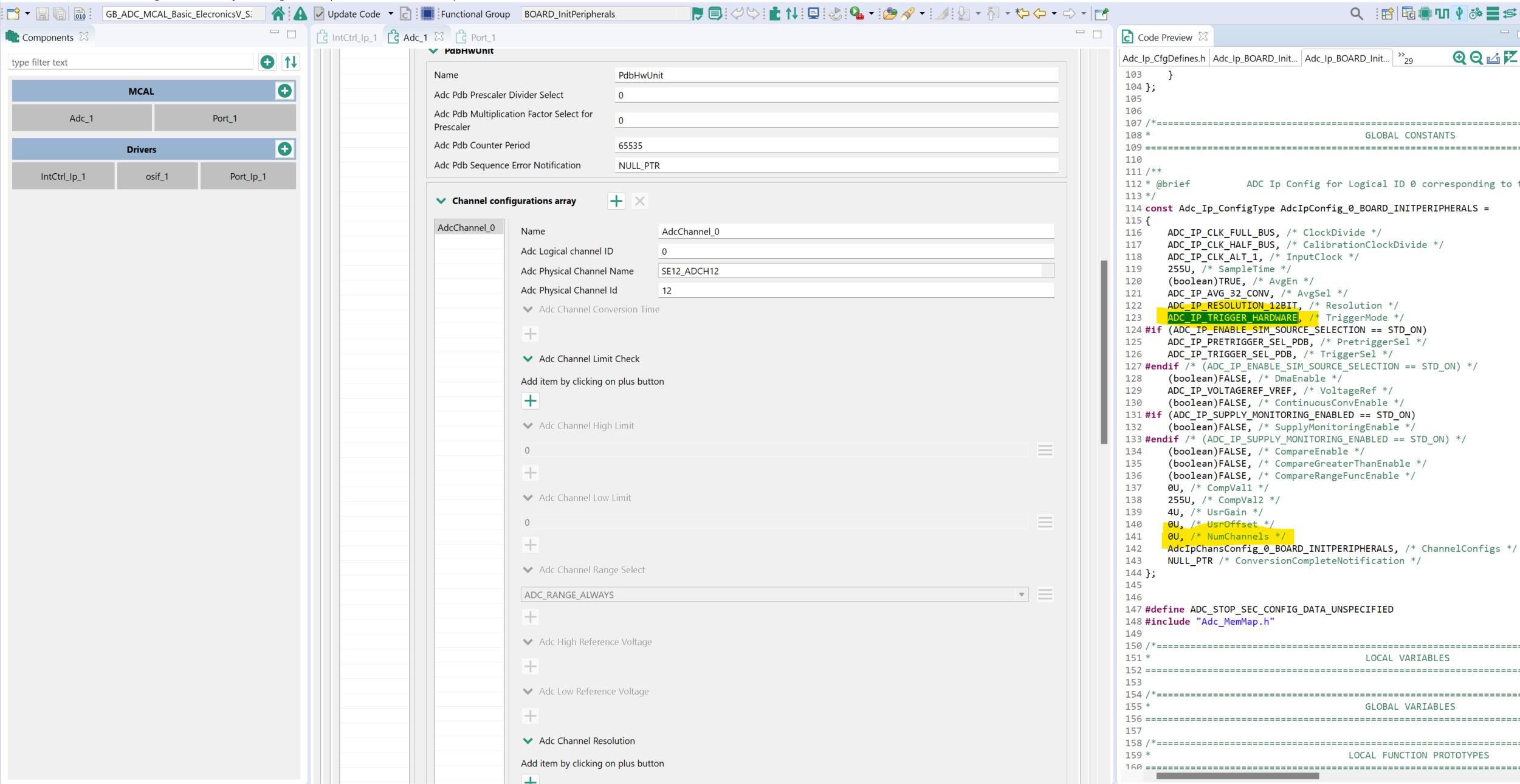The width and height of the screenshot is (1520, 784).
Task: Toggle Adc Channel Range Select menu icon
Action: [x=1045, y=594]
